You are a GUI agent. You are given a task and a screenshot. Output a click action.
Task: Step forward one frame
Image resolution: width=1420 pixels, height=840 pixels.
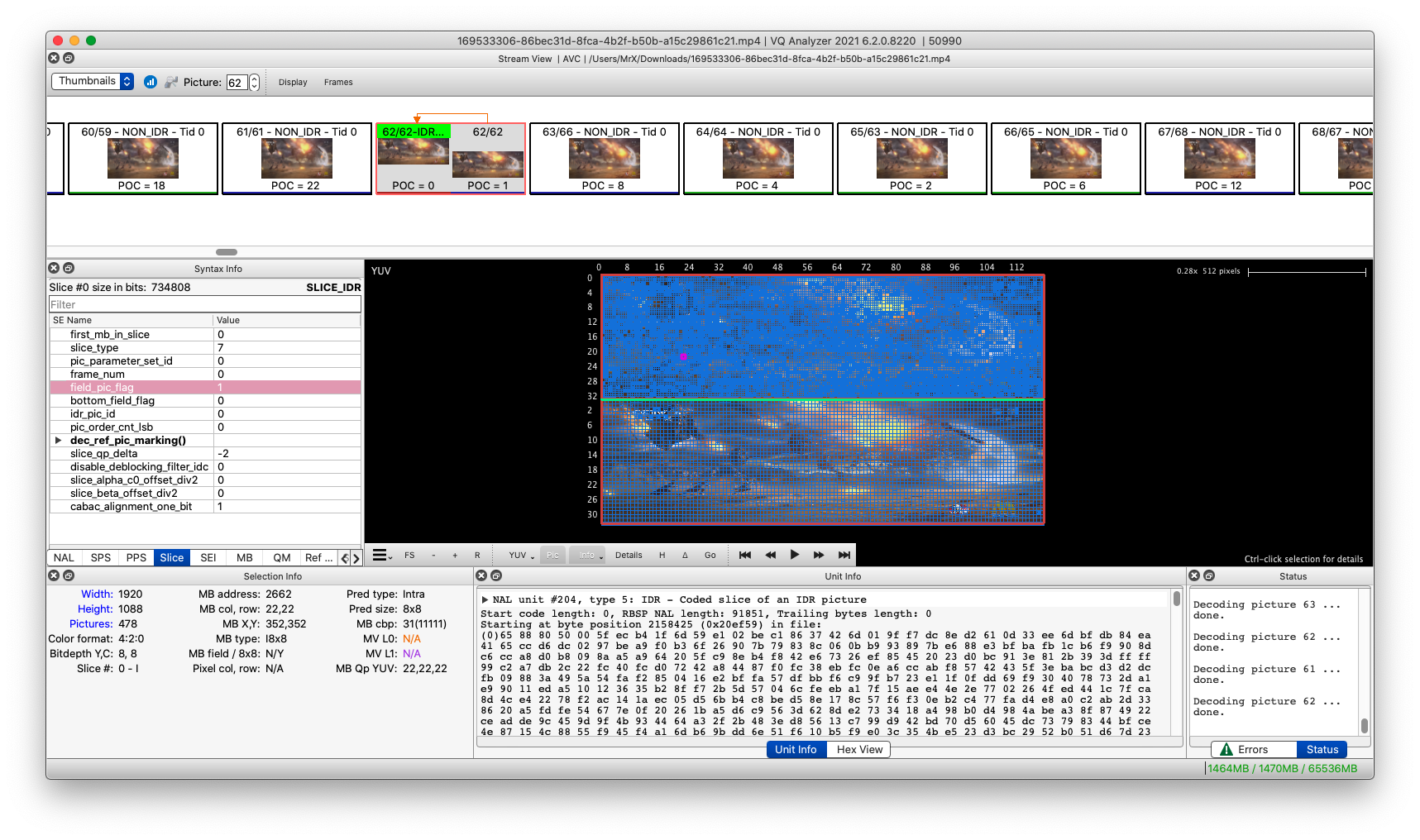coord(819,555)
